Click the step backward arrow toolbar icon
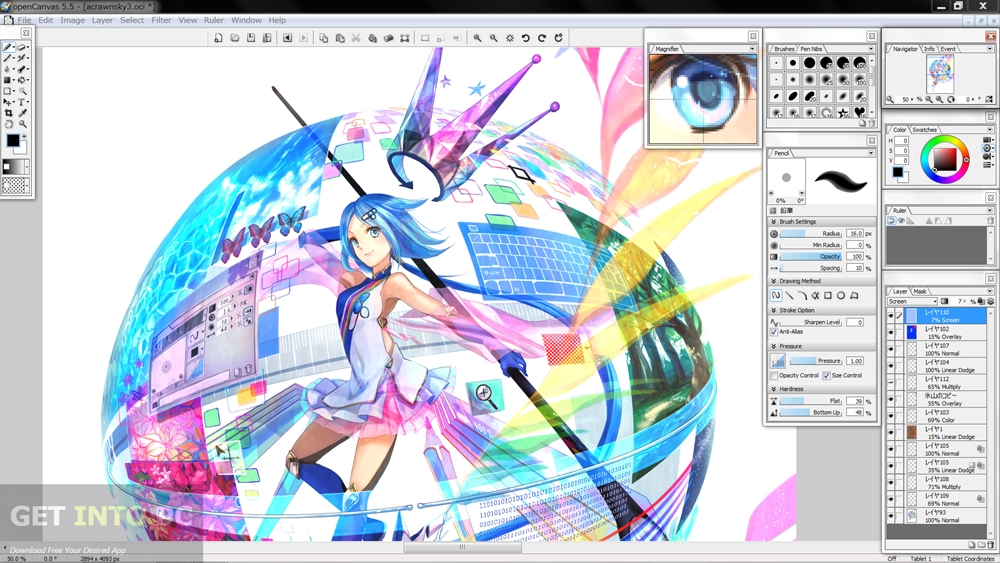 click(x=288, y=38)
